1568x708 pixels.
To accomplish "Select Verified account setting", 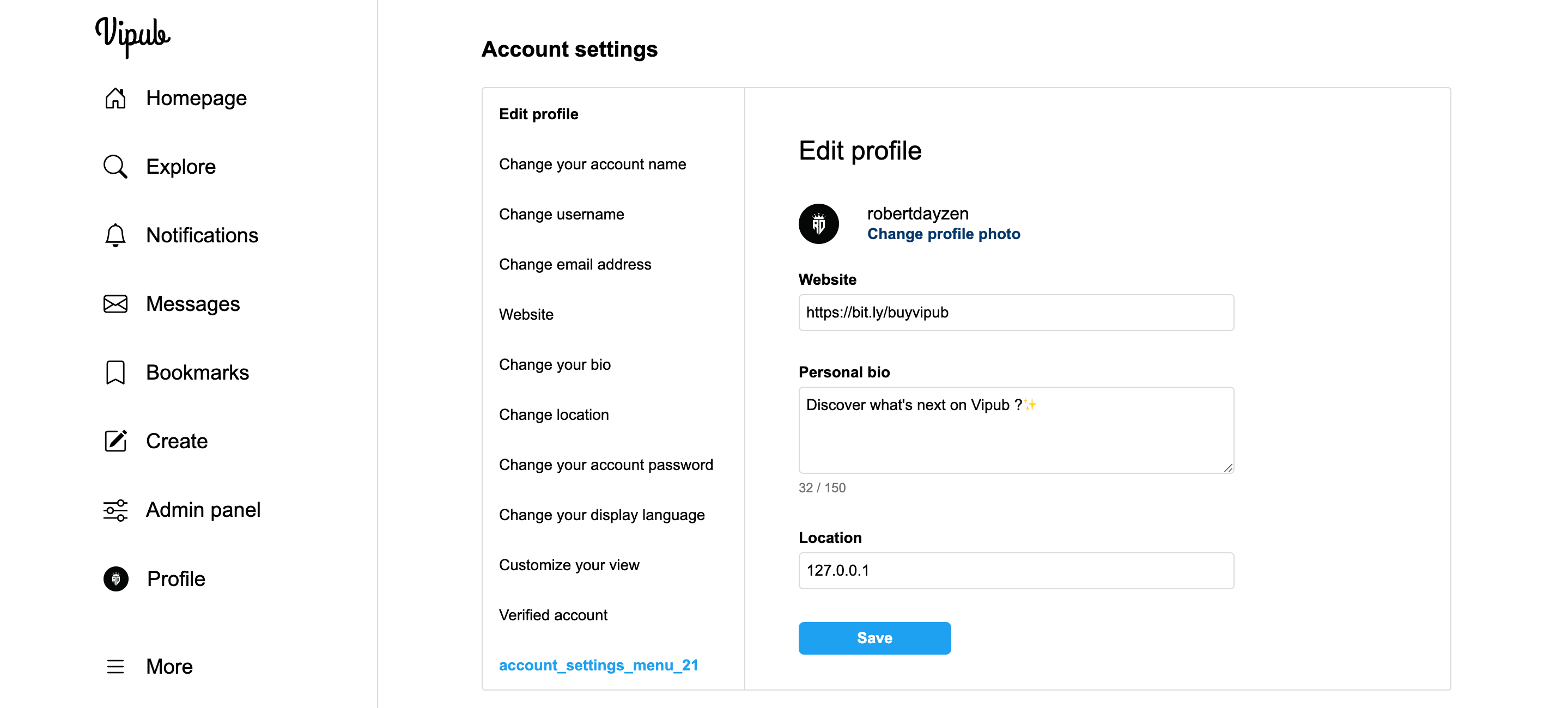I will (x=552, y=615).
